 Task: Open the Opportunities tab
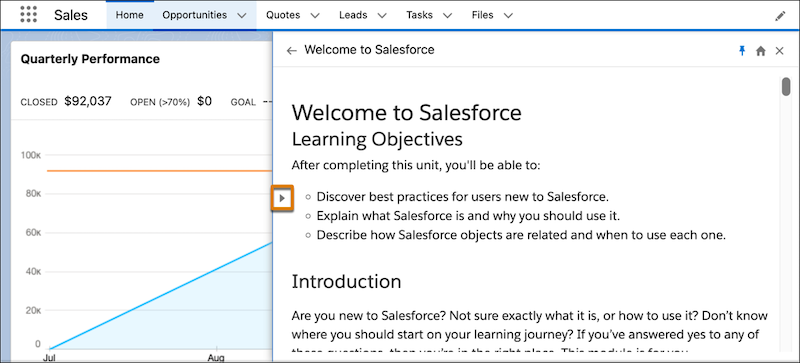click(x=194, y=15)
